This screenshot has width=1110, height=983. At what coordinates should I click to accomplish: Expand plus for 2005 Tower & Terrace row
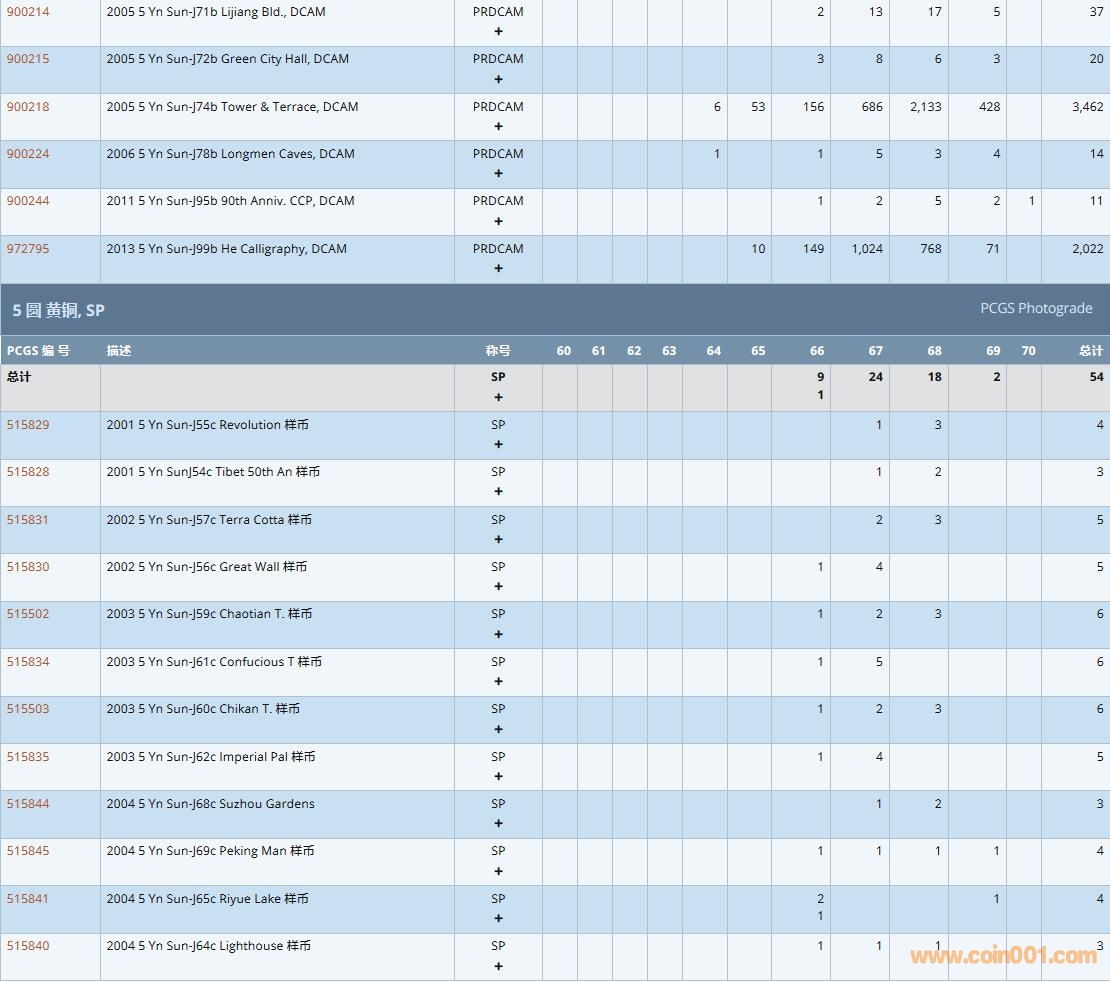pyautogui.click(x=498, y=126)
